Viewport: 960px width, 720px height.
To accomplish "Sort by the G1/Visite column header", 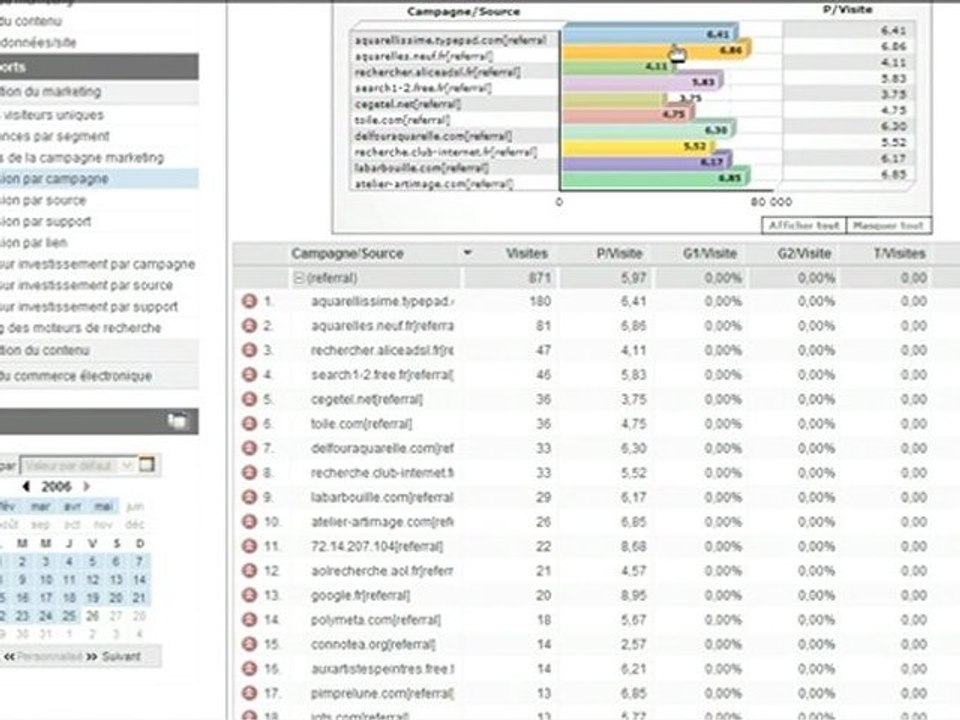I will [x=710, y=253].
